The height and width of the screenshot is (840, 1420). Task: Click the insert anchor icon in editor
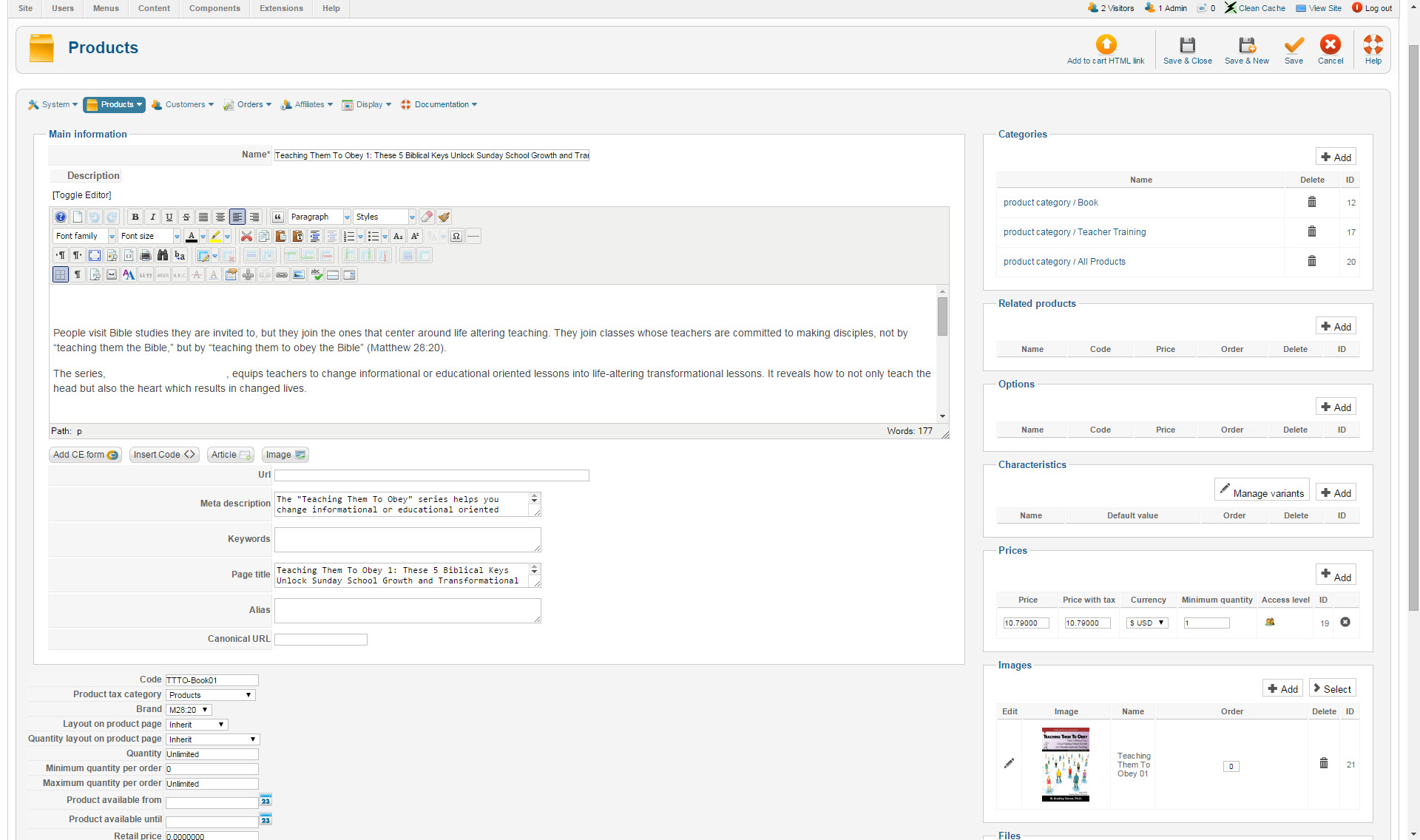pos(248,275)
